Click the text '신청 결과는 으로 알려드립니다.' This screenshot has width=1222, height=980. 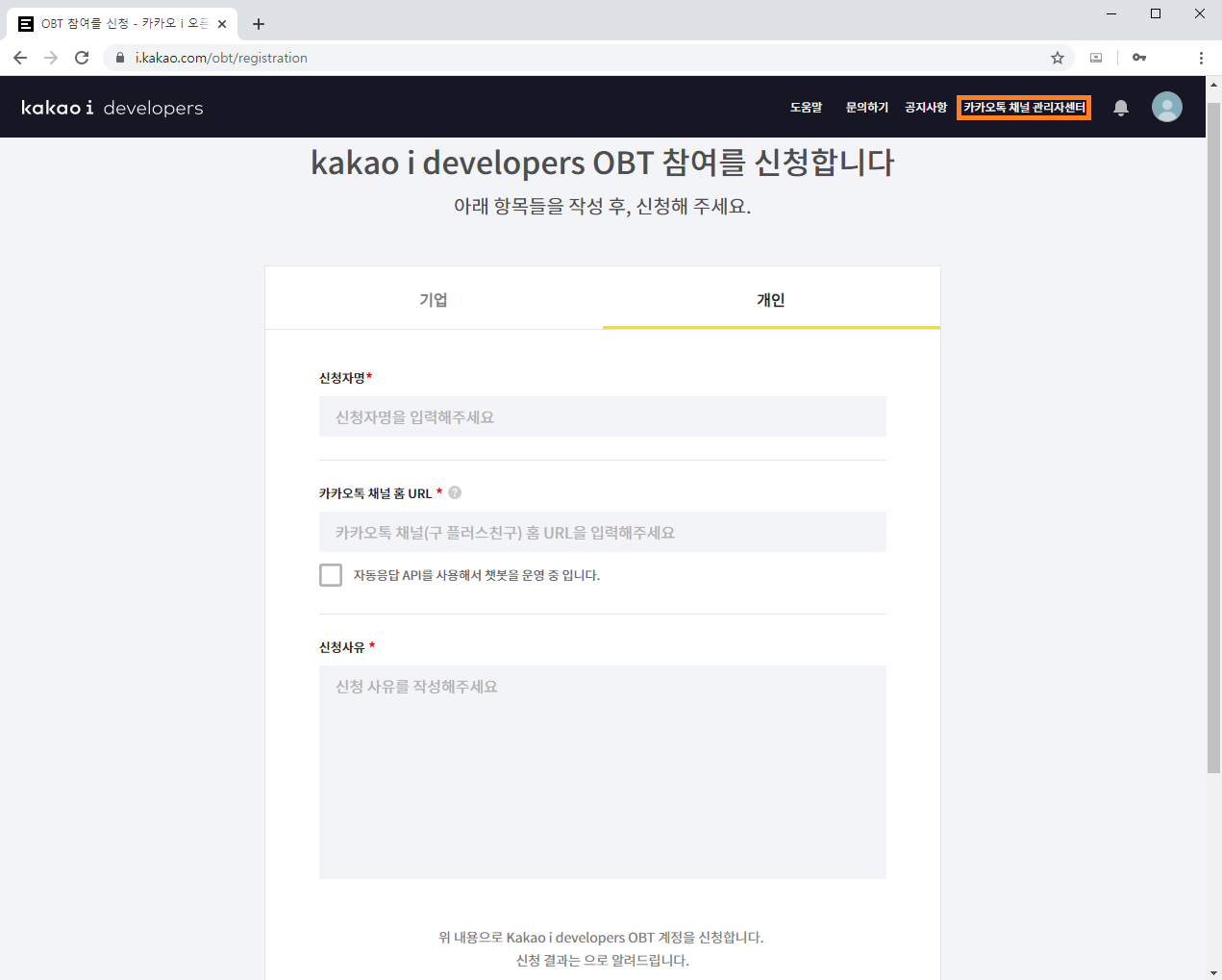click(x=603, y=960)
